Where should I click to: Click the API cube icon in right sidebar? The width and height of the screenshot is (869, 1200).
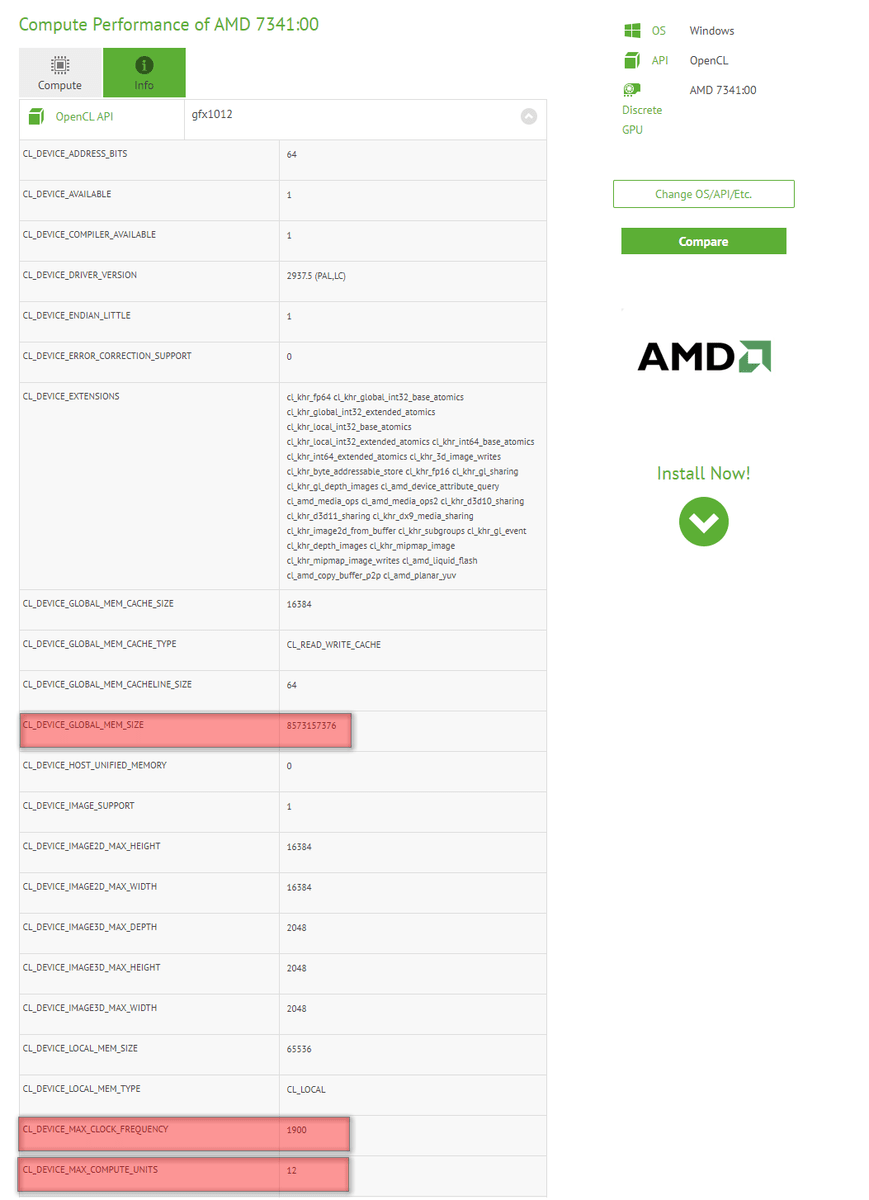coord(632,60)
